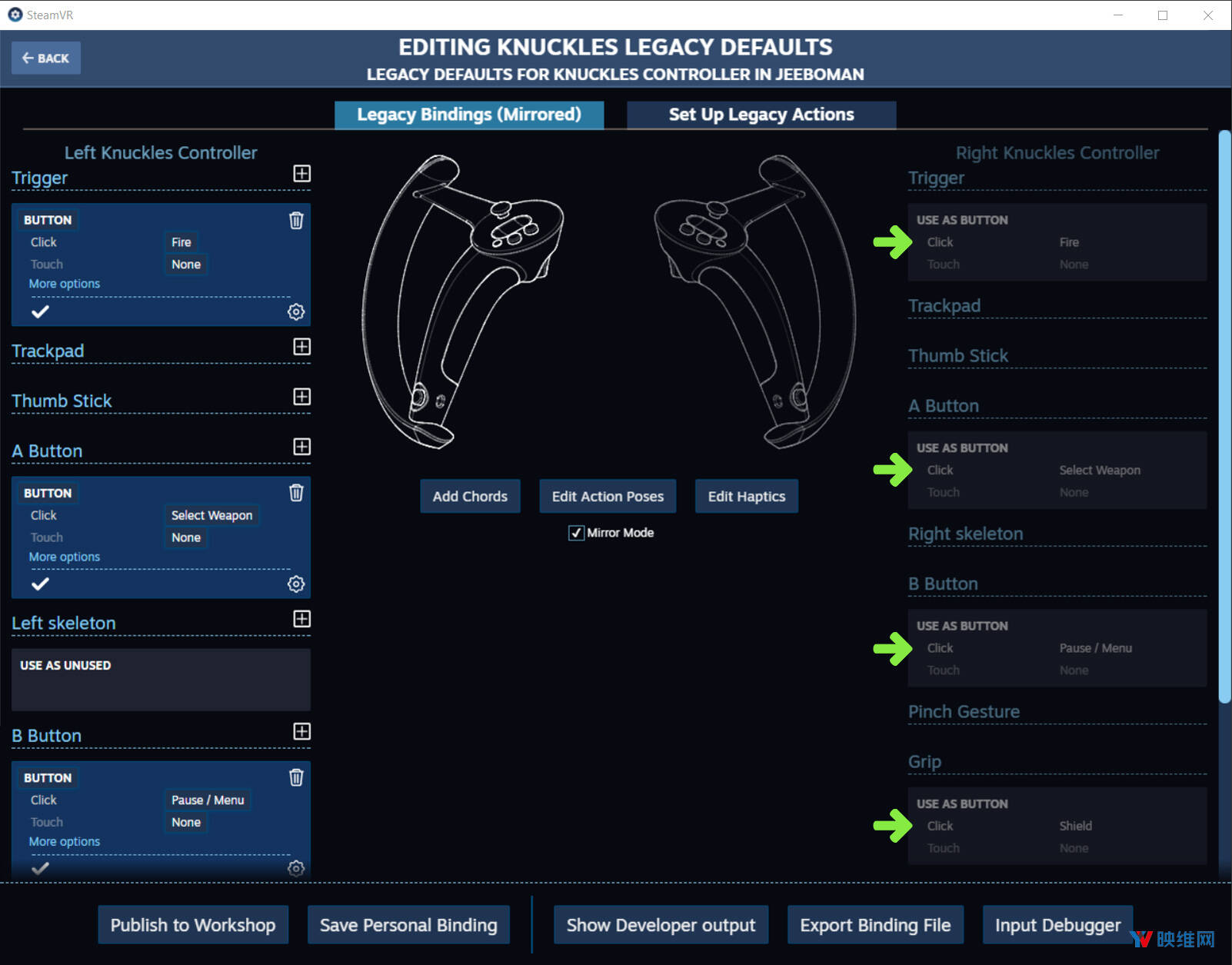
Task: Click the right-side vertical scrollbar
Action: [1224, 415]
